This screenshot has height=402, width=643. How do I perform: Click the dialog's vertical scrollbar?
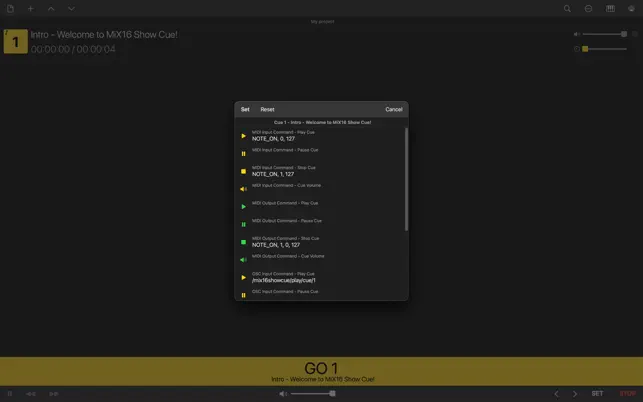pos(406,179)
